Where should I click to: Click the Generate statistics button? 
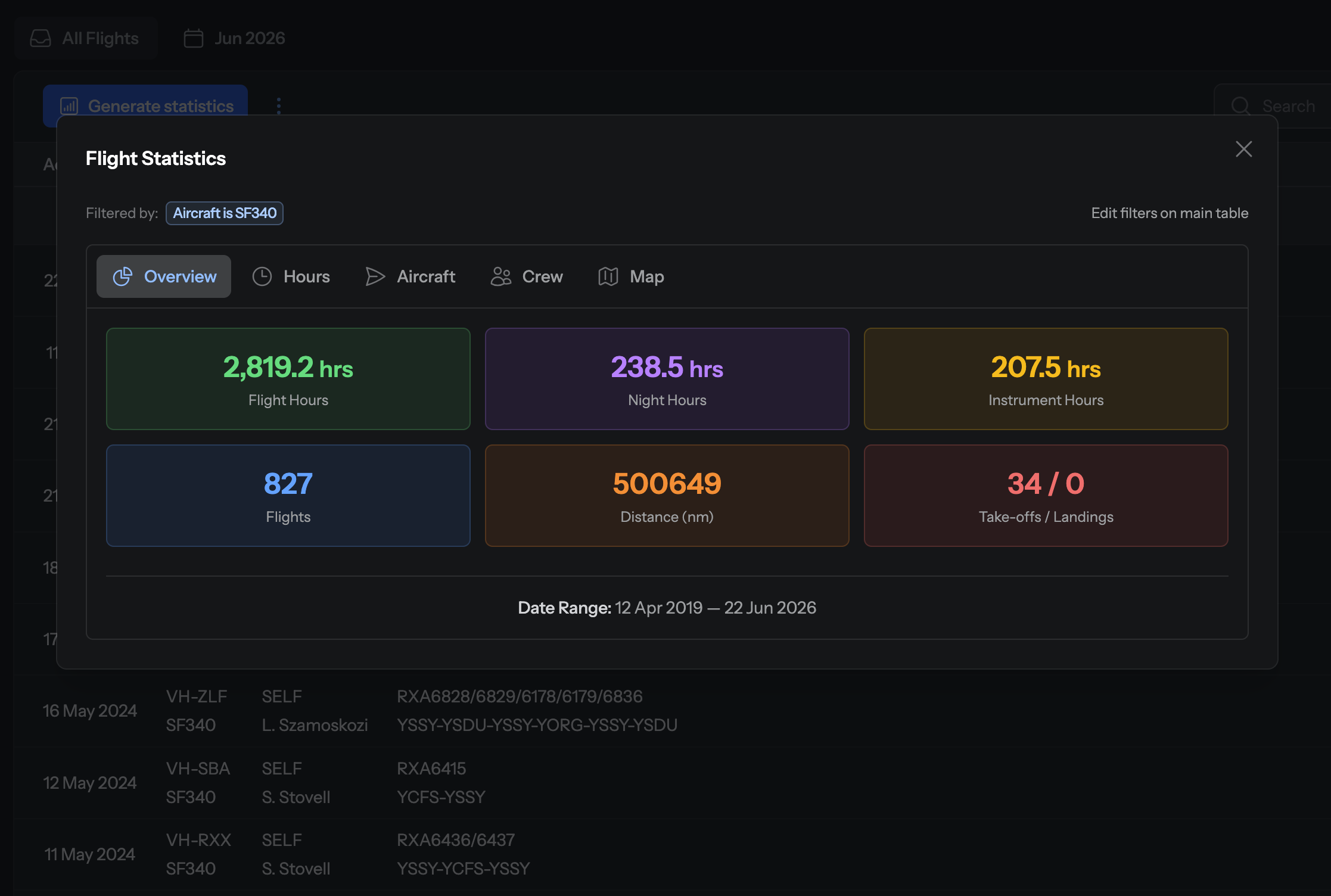pyautogui.click(x=145, y=106)
